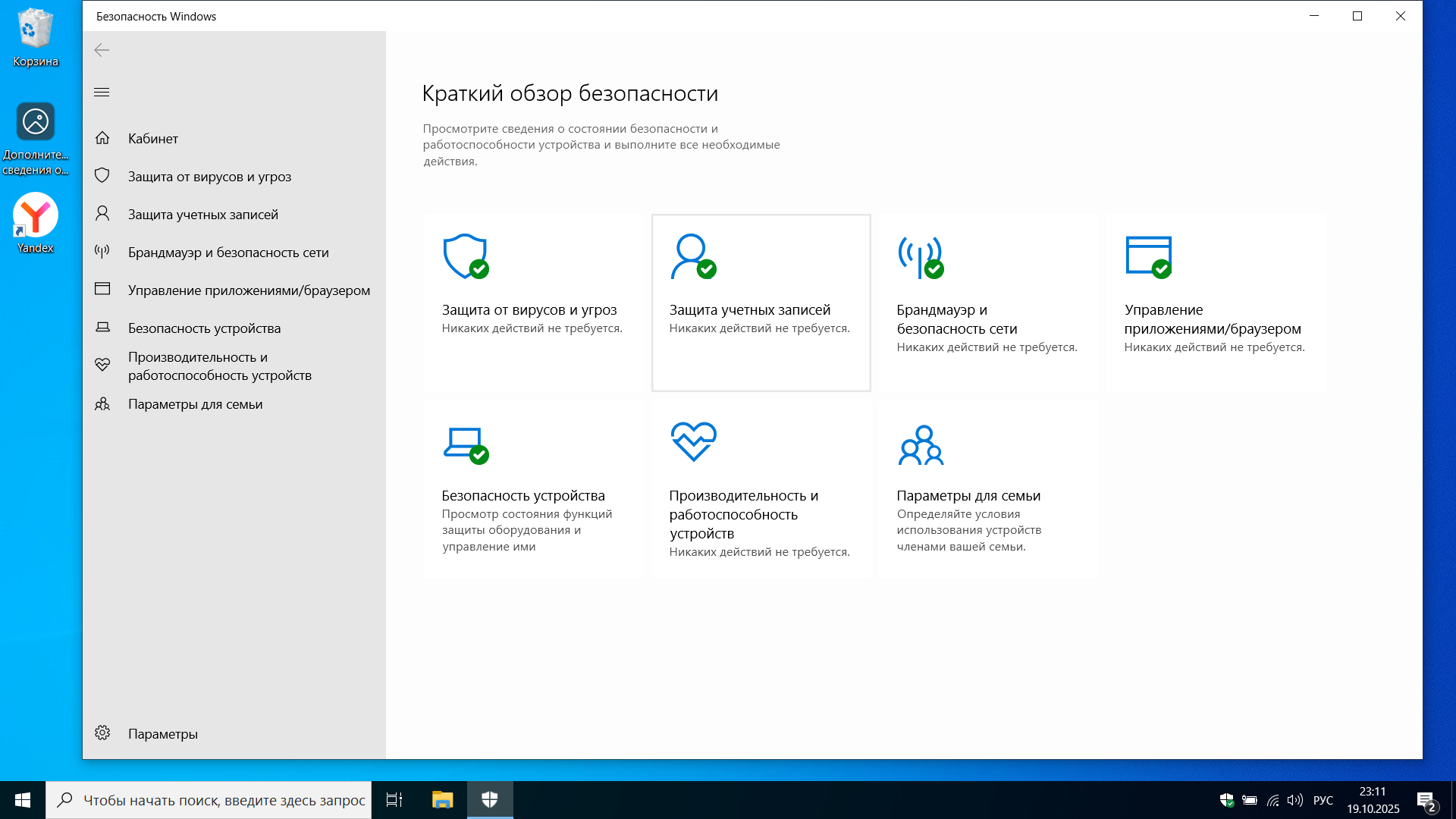Click the gear icon next to Параметры
This screenshot has height=819, width=1456.
pyautogui.click(x=102, y=733)
